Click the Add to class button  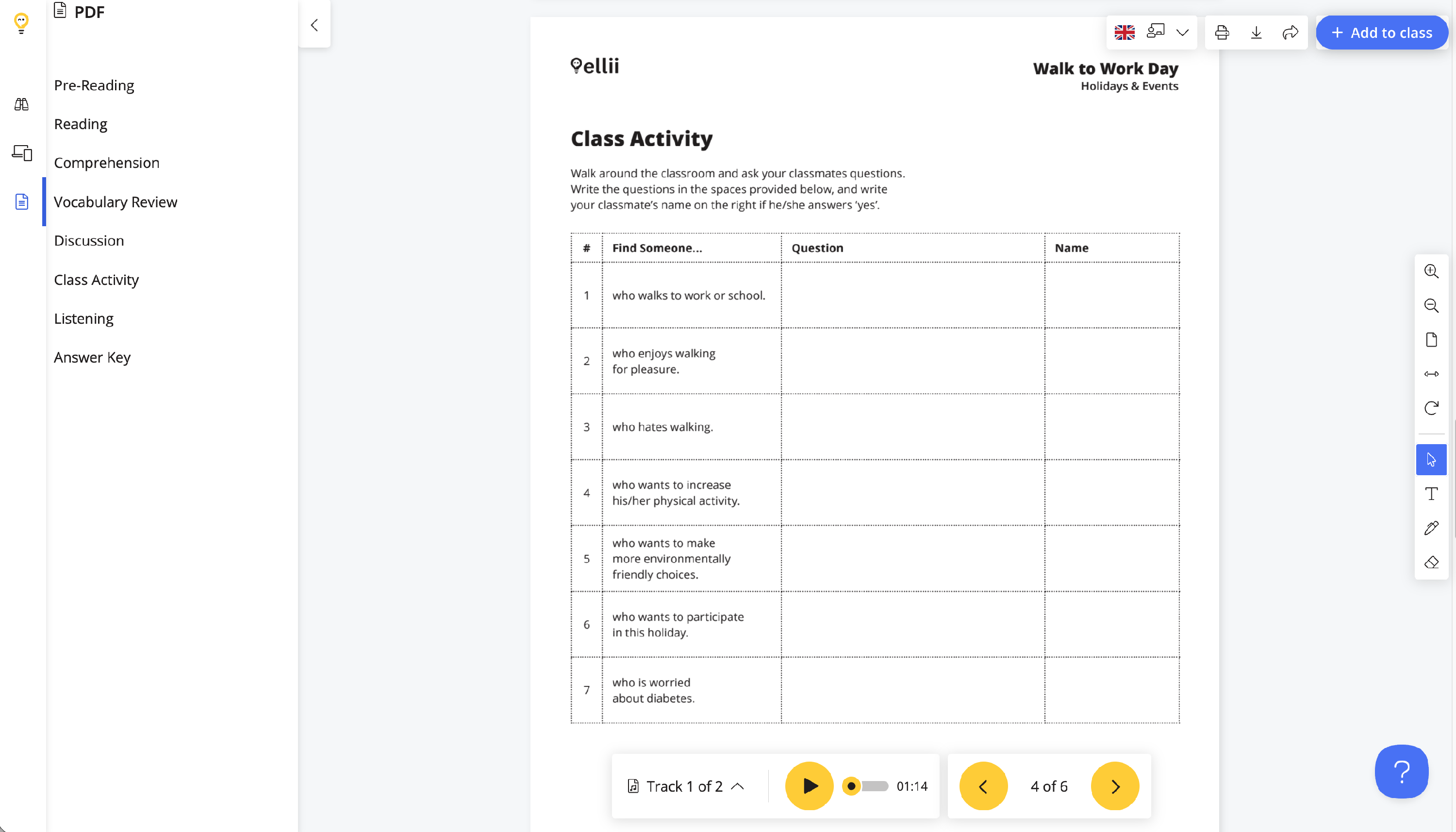pos(1381,33)
